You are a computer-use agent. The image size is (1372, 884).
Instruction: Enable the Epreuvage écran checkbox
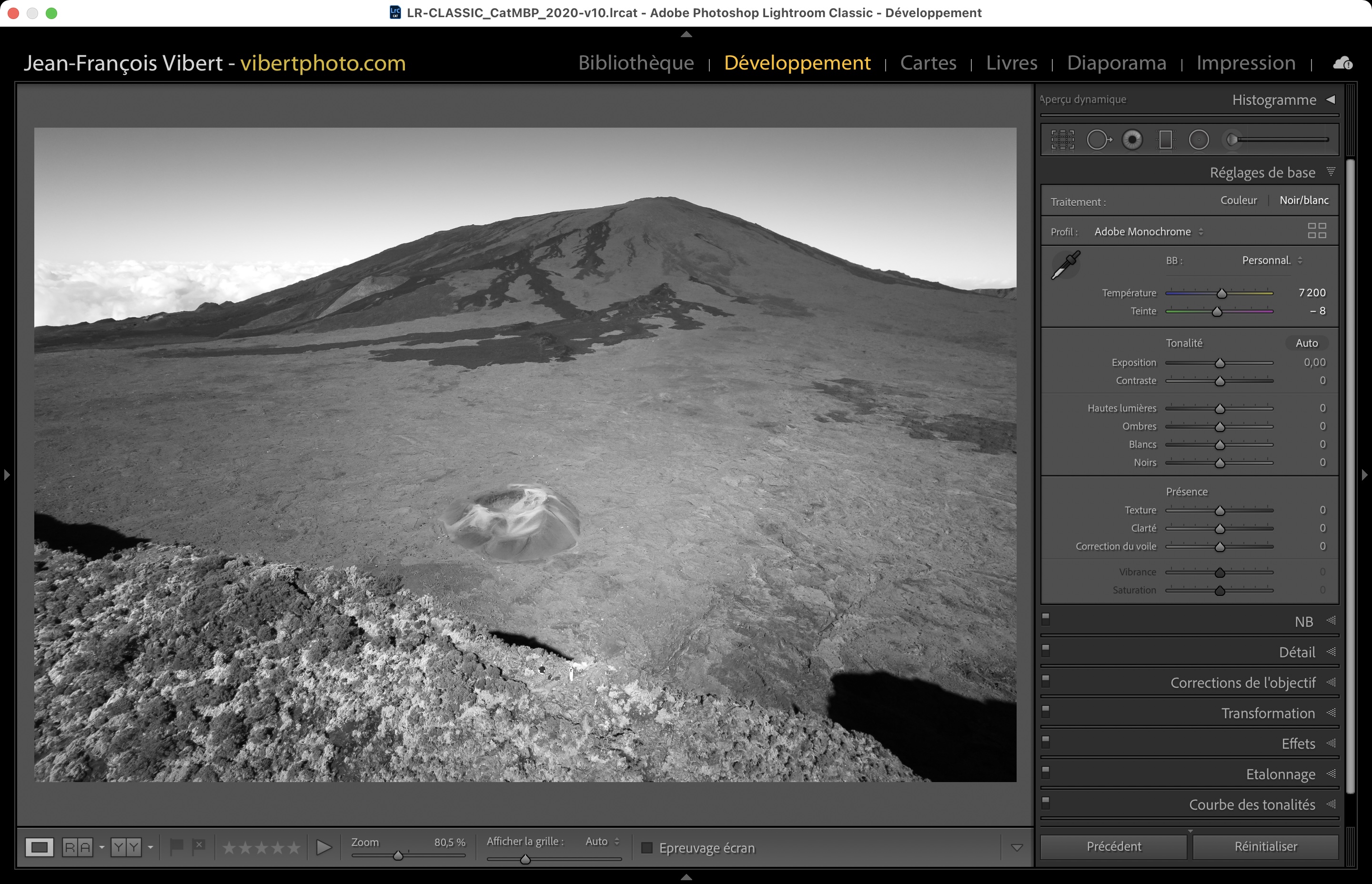pos(647,848)
